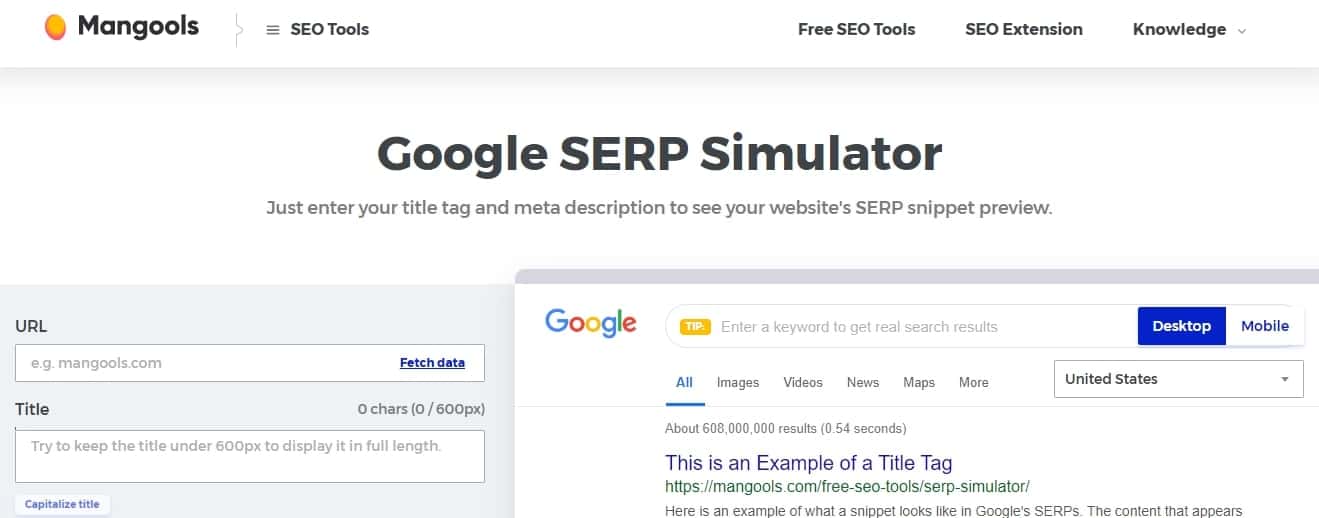1319x518 pixels.
Task: Click the example title tag link
Action: pos(808,463)
